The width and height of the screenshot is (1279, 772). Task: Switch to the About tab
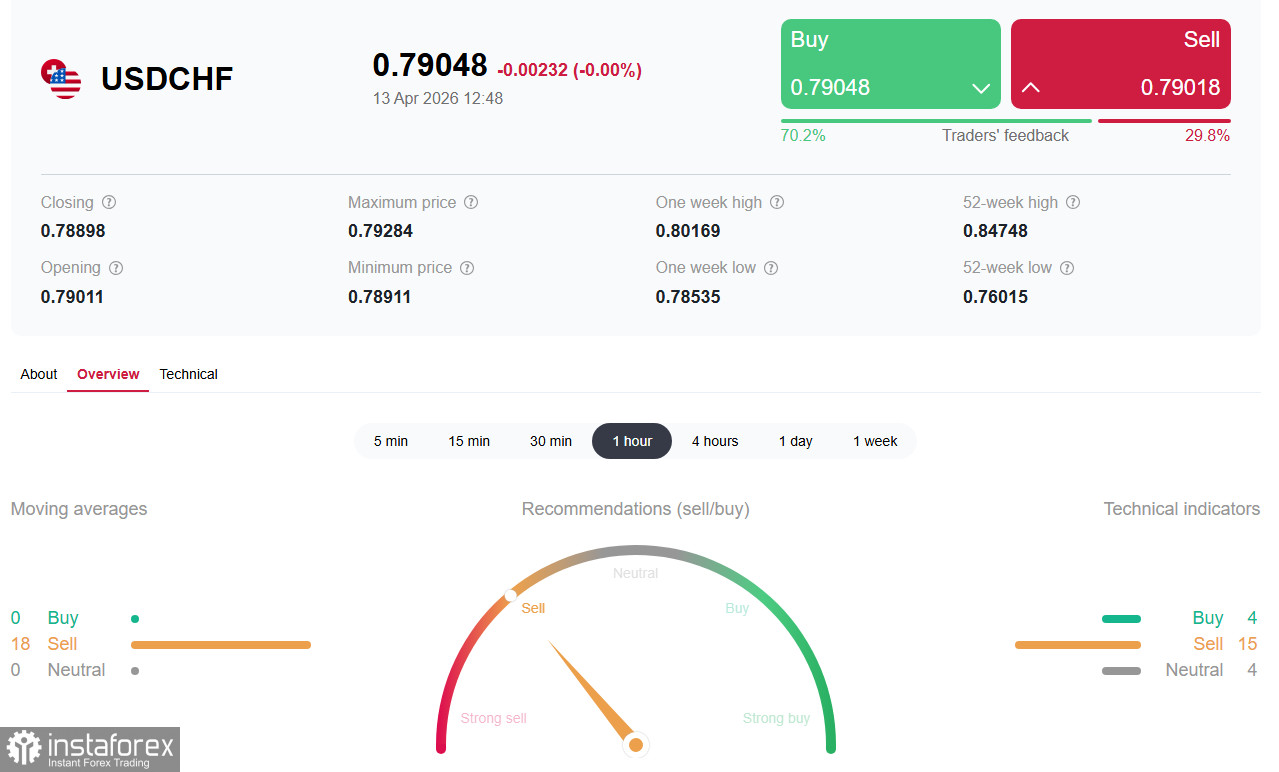39,374
